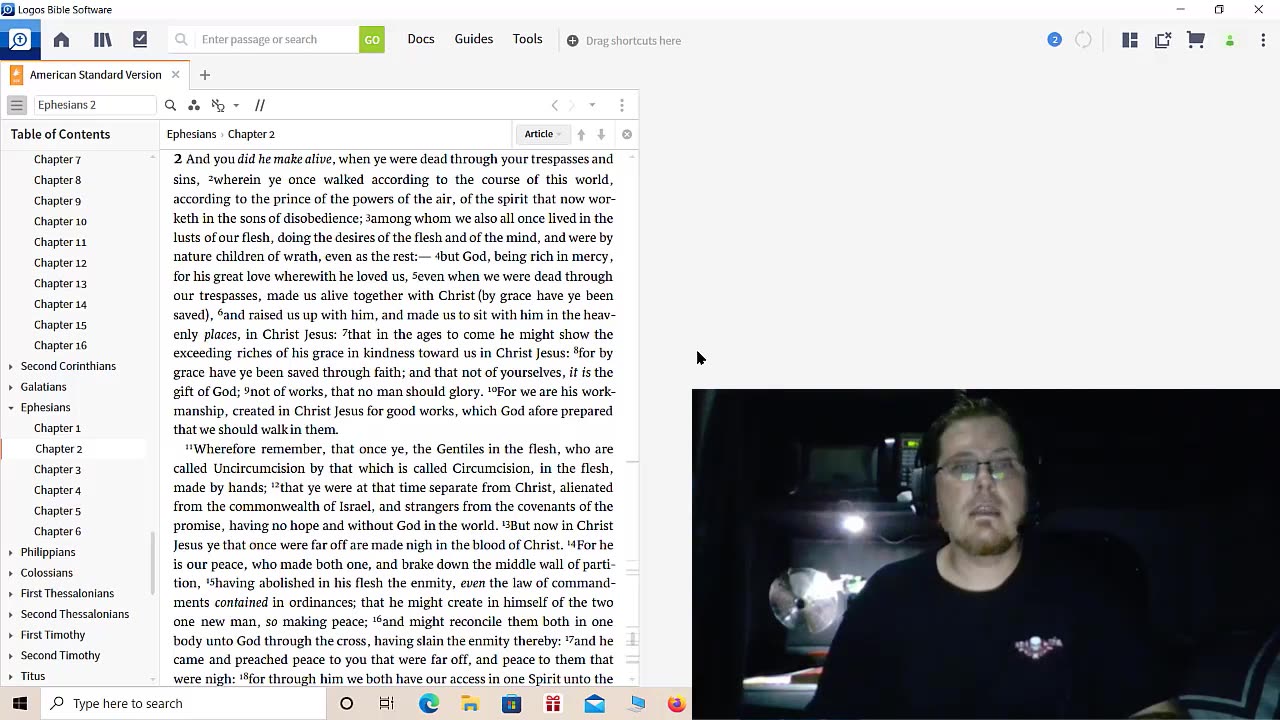Open the visual filters icon
The width and height of the screenshot is (1280, 720).
pos(194,105)
